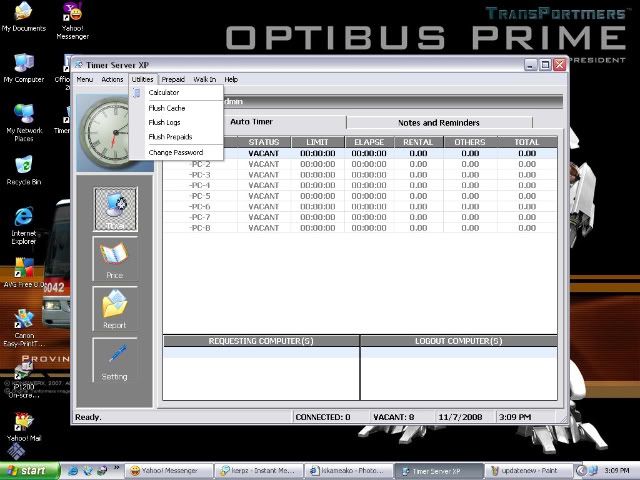
Task: Select the PC-6 row
Action: click(360, 207)
